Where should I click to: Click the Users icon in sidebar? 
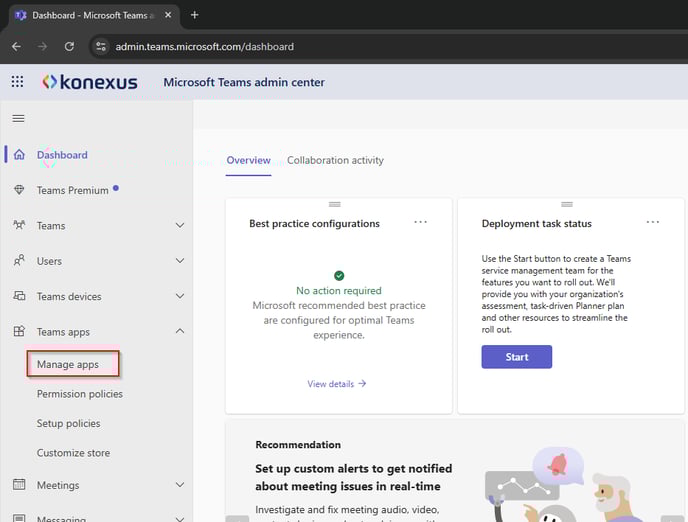[19, 261]
